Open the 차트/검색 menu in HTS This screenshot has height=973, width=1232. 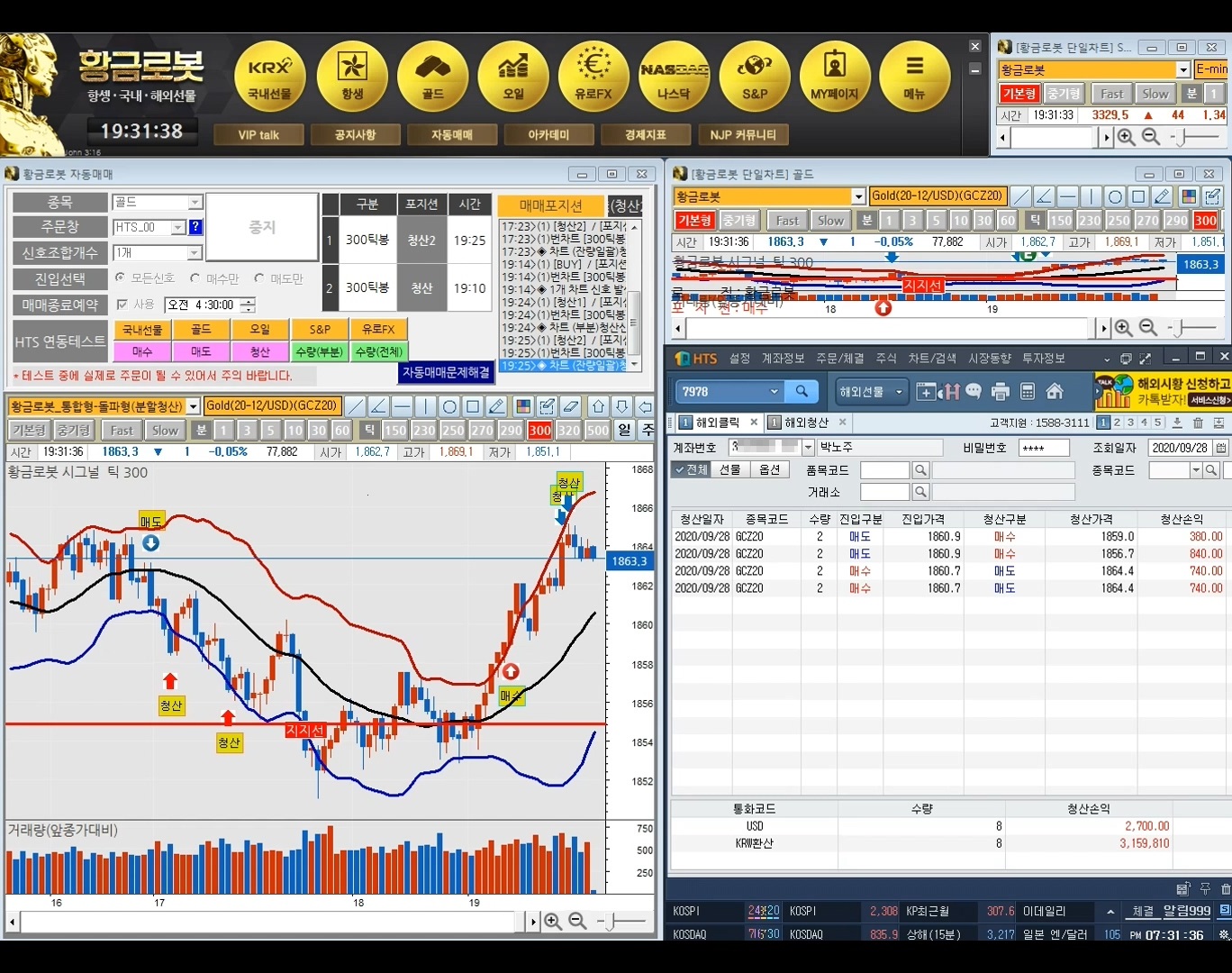point(931,359)
